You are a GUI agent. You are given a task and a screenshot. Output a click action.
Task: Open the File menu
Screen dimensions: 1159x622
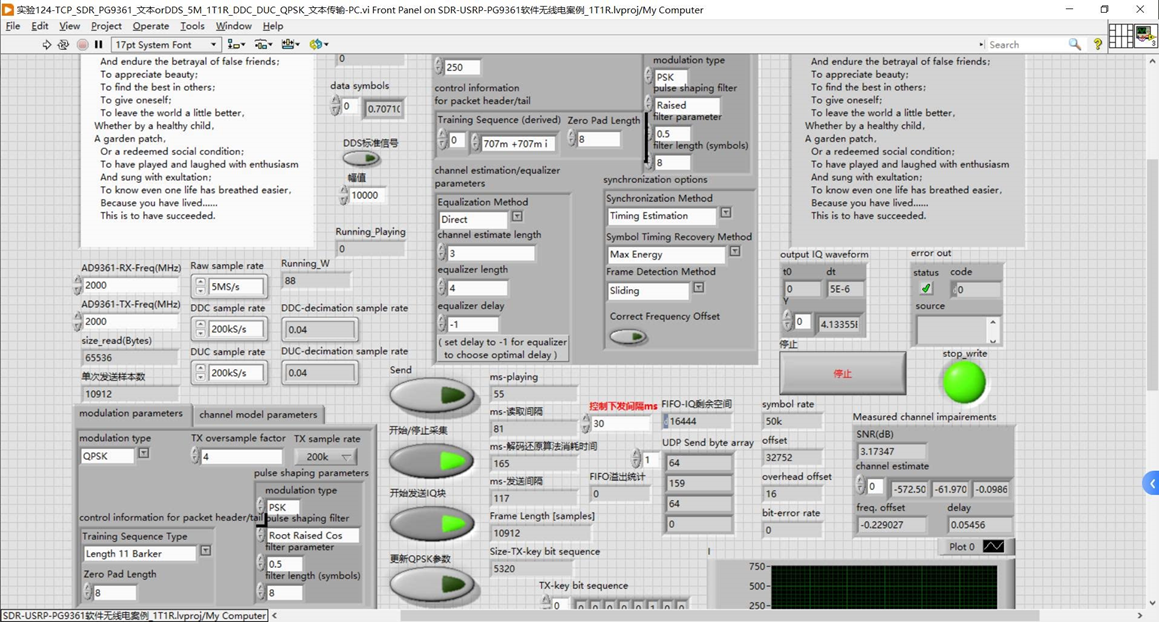pos(13,26)
